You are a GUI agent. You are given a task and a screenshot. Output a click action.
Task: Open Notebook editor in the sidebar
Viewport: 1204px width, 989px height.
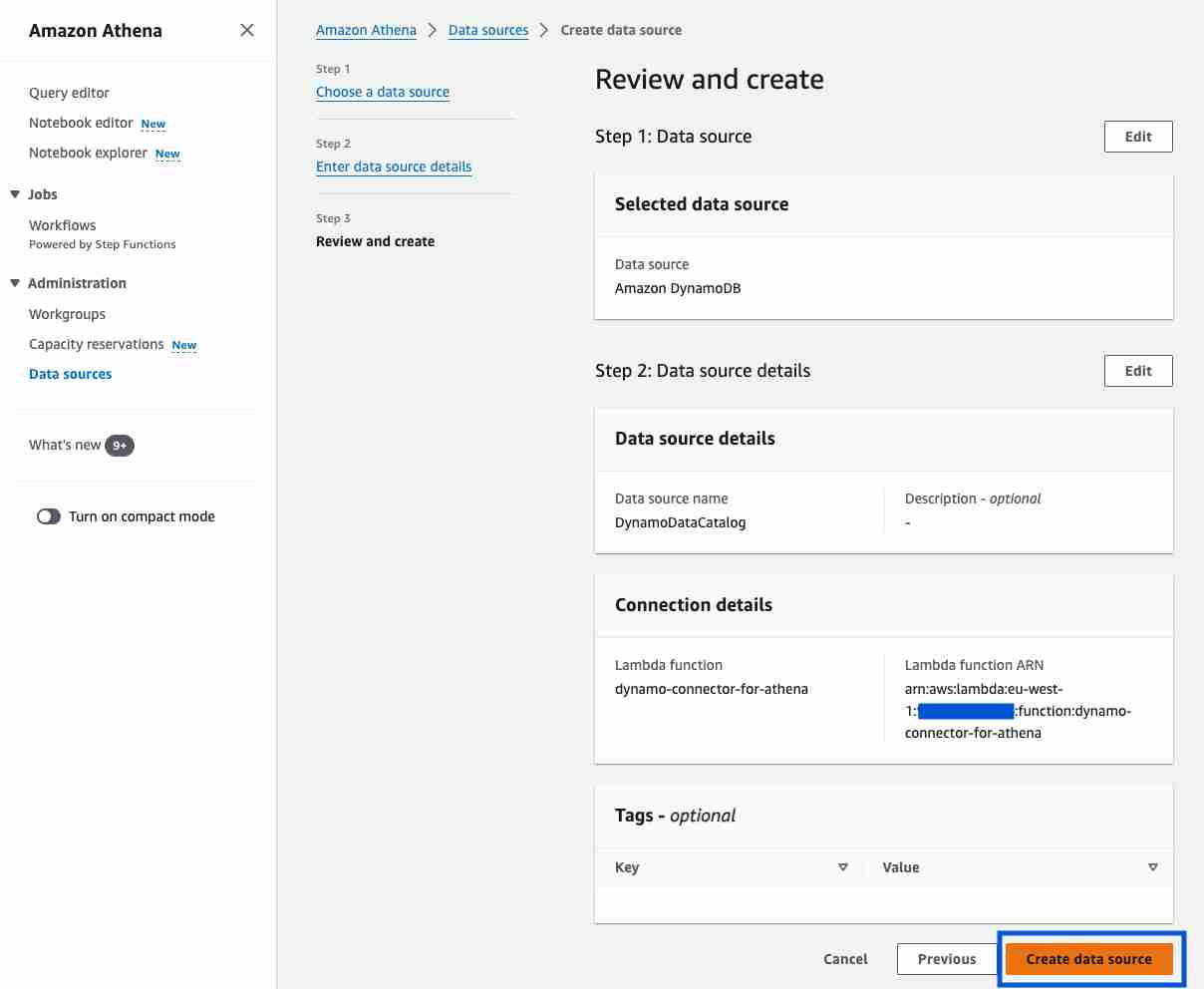81,123
